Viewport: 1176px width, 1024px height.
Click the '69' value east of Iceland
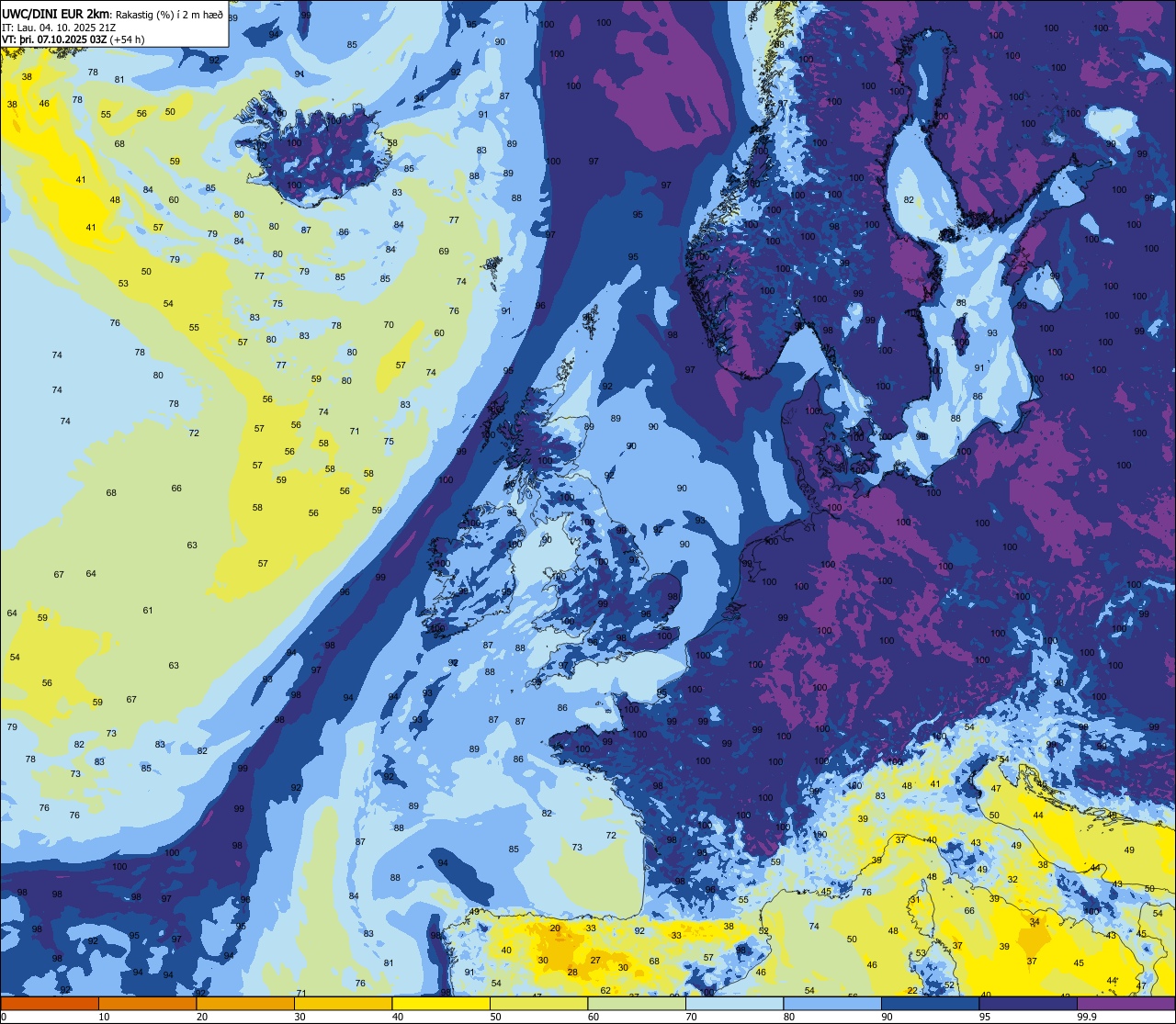pos(444,251)
